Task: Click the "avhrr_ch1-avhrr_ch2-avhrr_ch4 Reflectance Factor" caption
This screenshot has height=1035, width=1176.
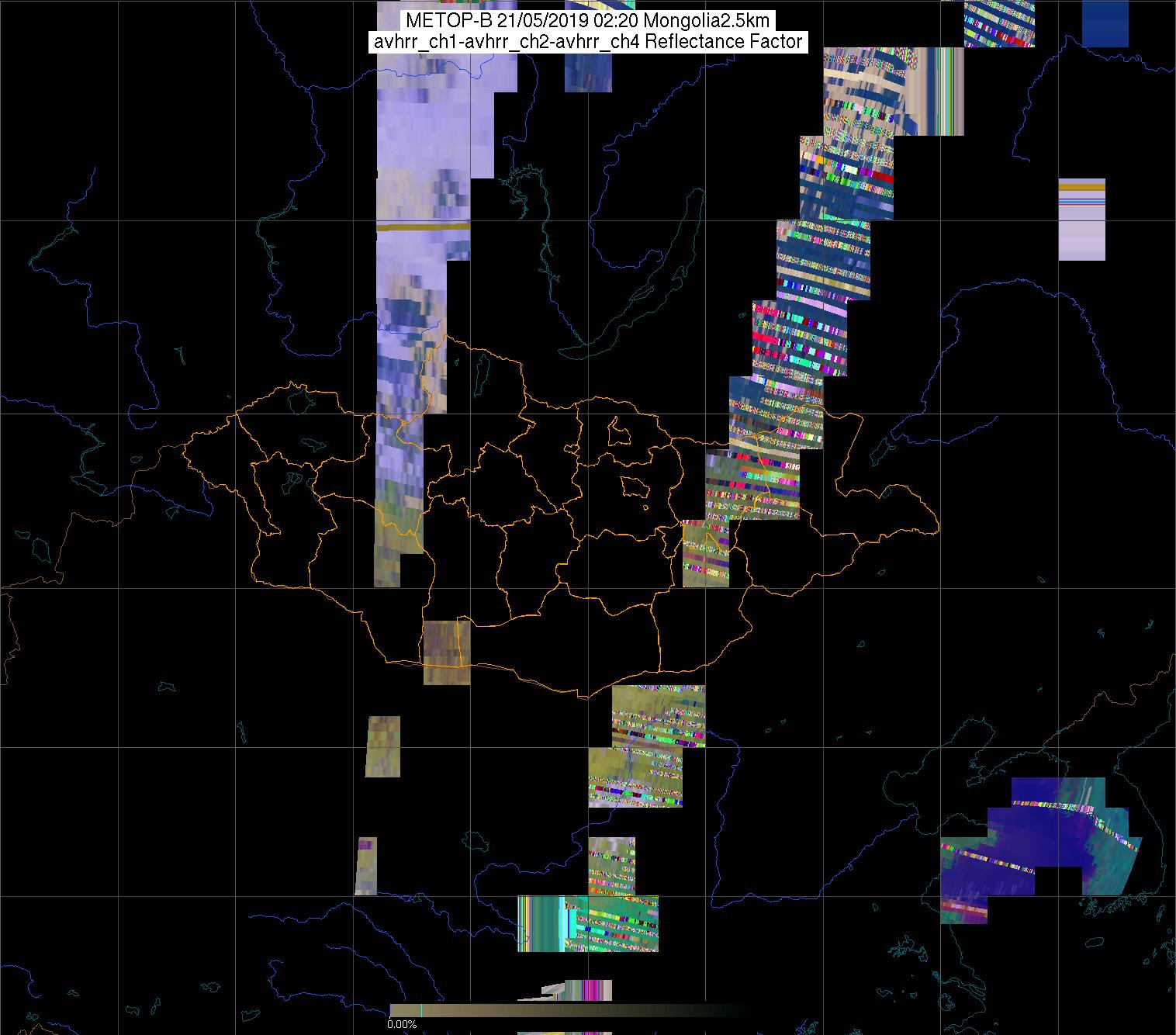Action: pos(588,42)
